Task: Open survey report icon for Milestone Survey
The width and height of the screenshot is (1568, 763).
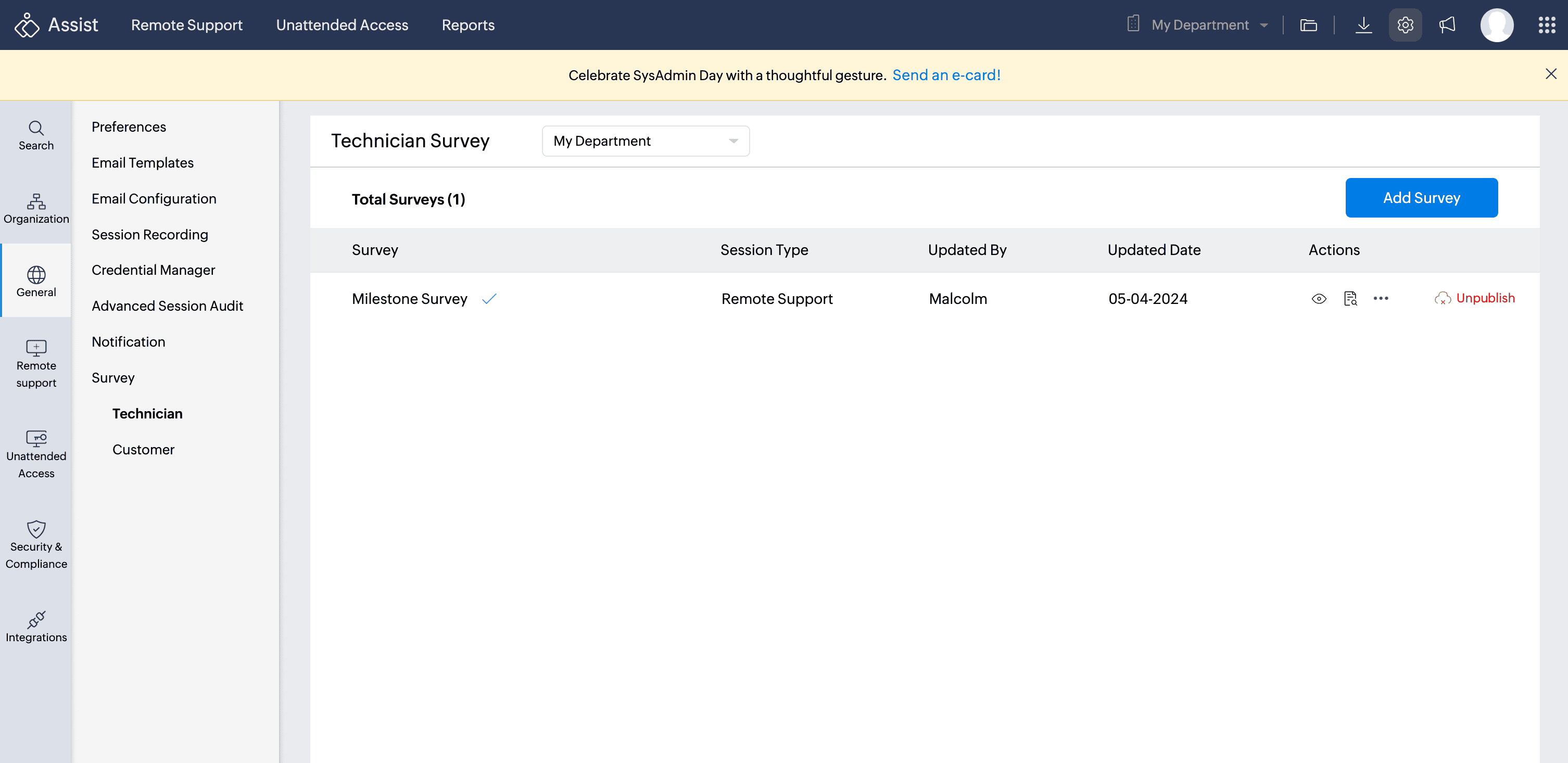Action: pyautogui.click(x=1350, y=298)
